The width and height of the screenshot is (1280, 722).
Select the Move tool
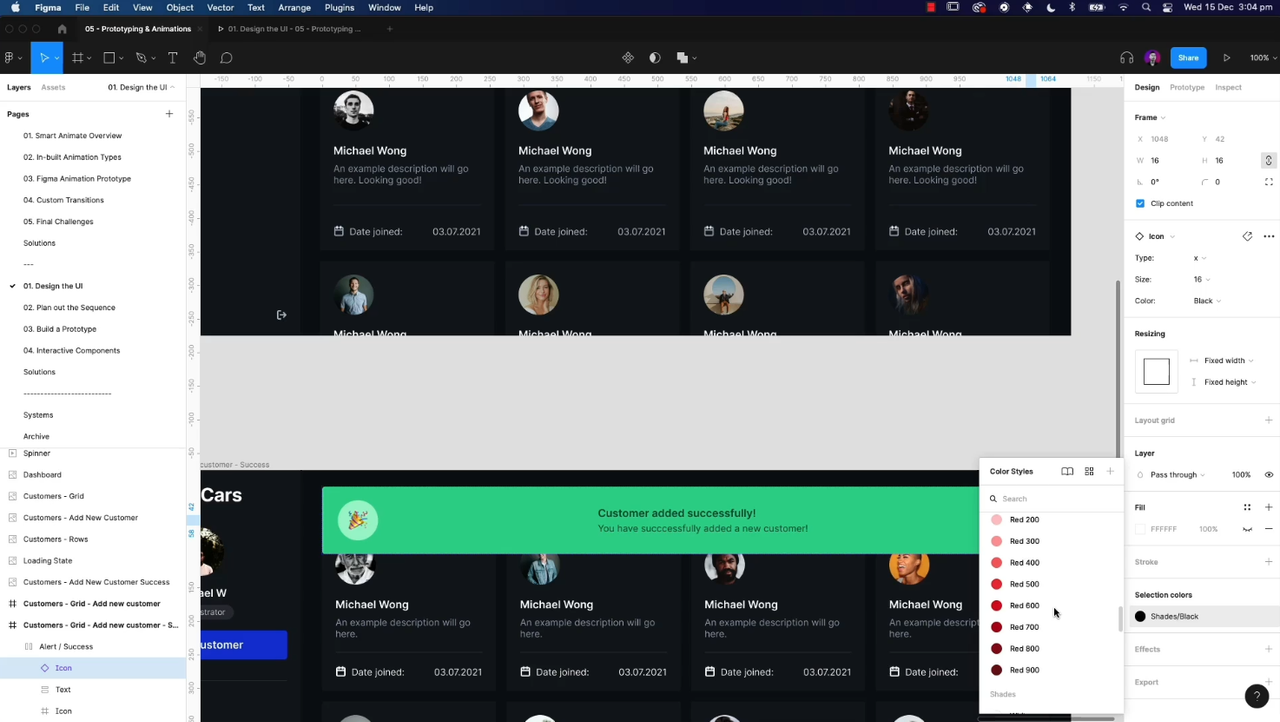pyautogui.click(x=45, y=57)
